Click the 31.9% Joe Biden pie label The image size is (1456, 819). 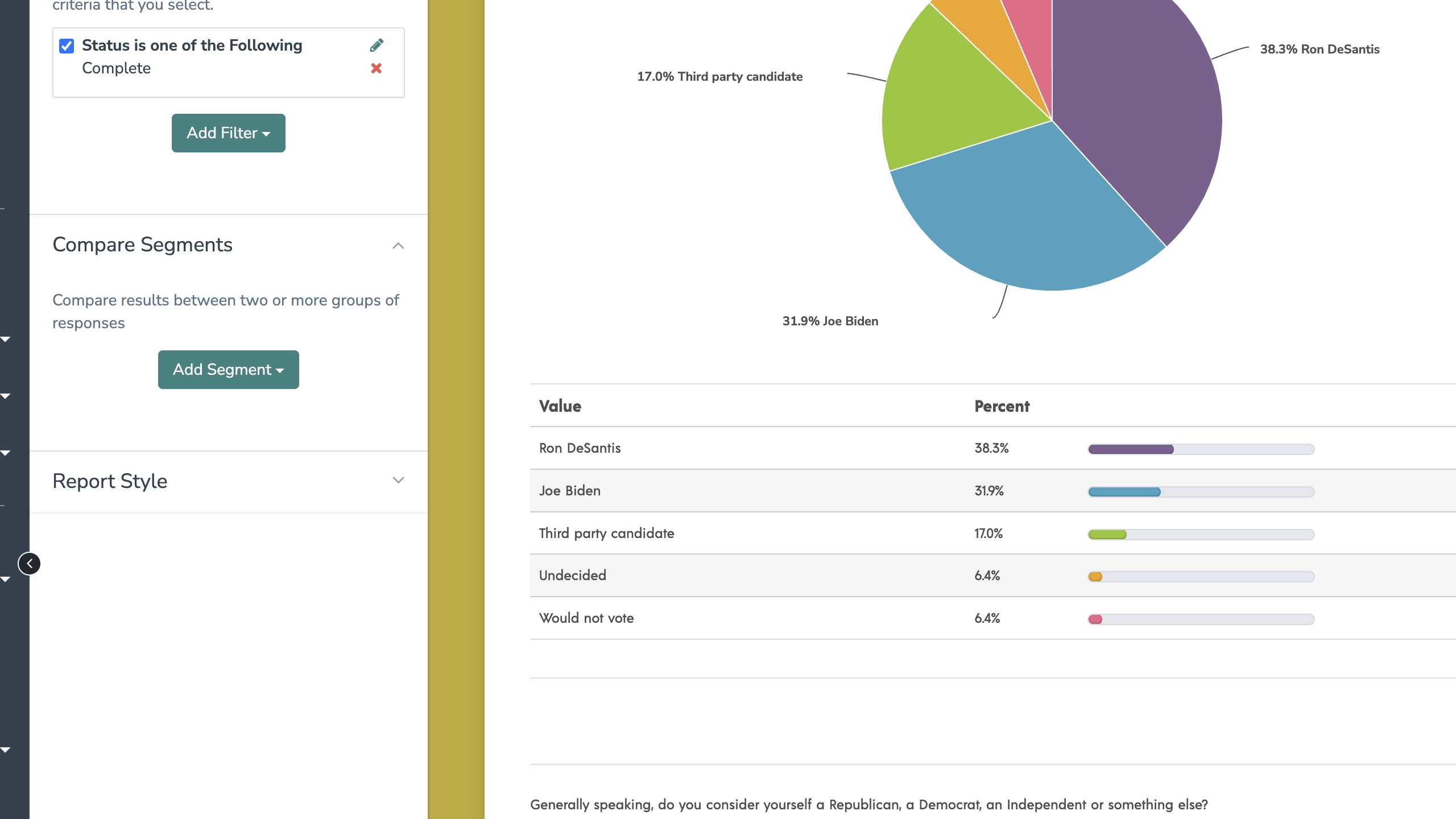(830, 321)
